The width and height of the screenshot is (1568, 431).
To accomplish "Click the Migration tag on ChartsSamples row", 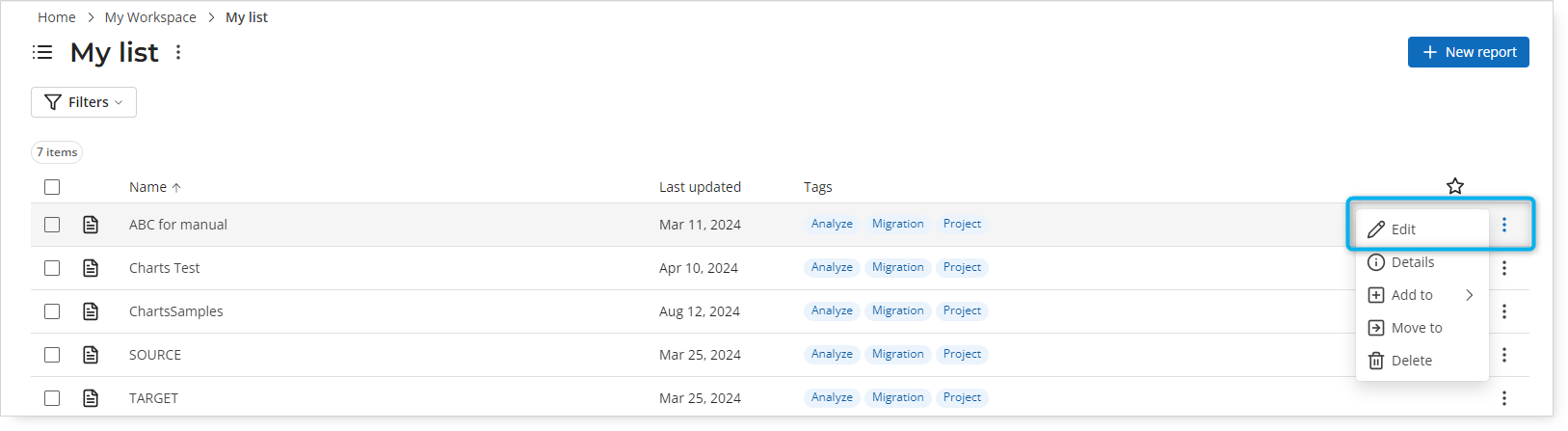I will [897, 310].
